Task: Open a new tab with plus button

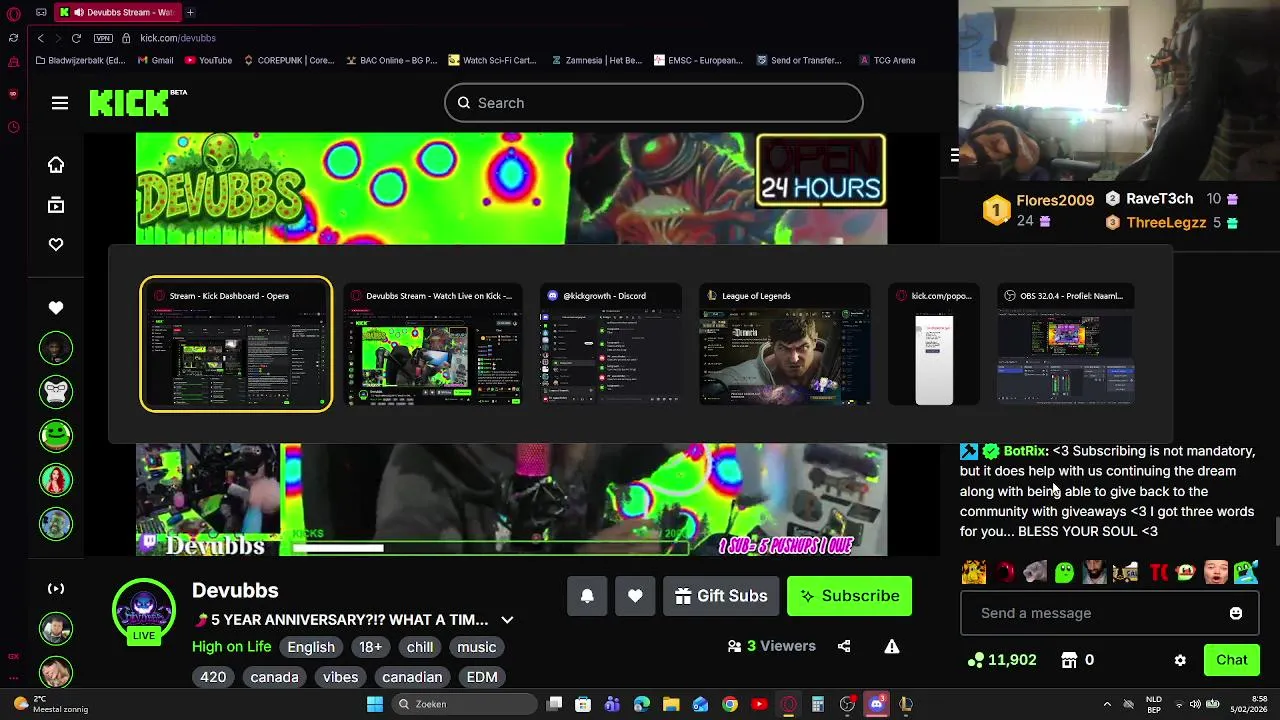Action: click(x=190, y=12)
